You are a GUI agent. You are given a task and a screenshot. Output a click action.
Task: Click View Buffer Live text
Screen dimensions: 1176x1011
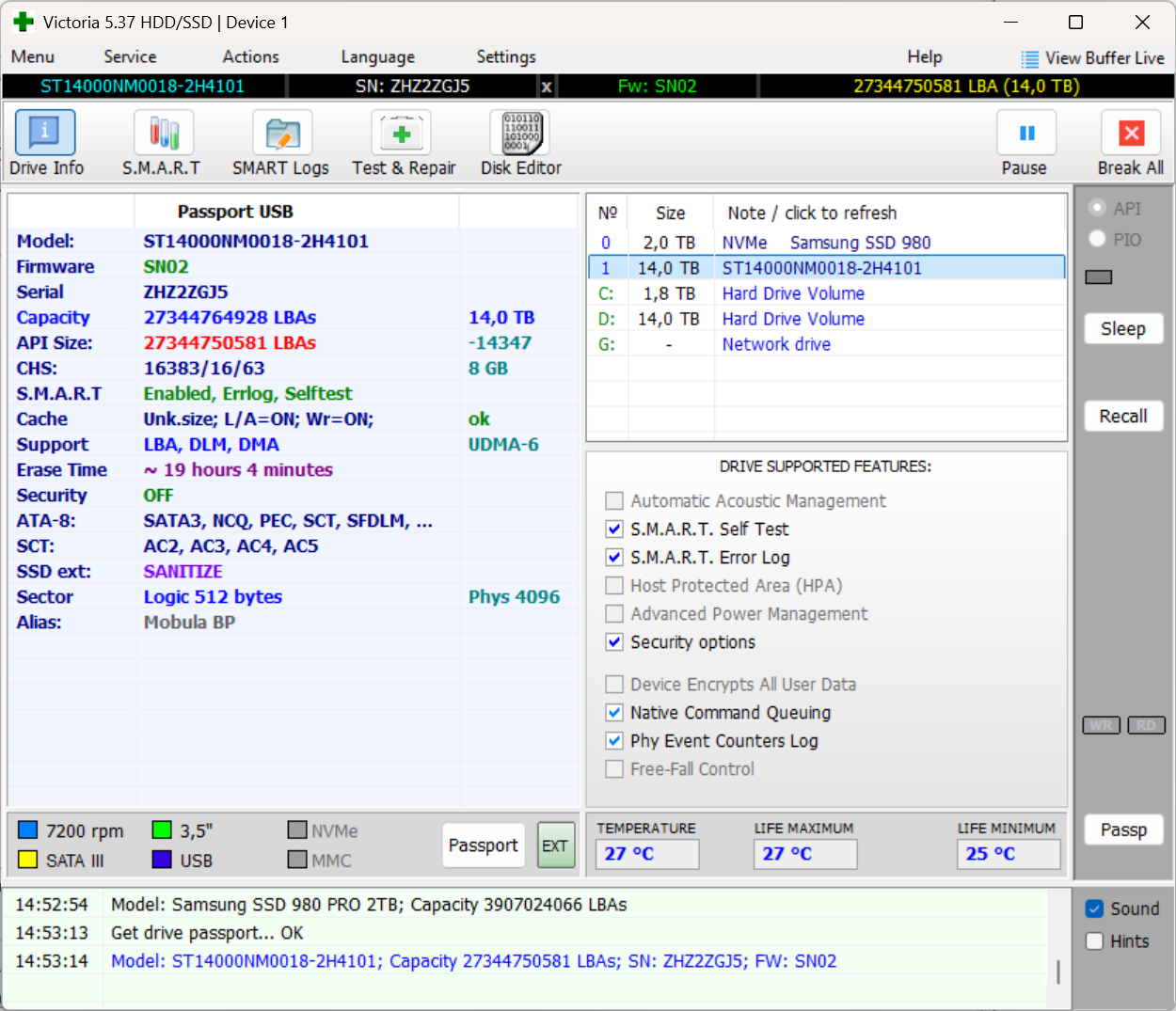click(1104, 58)
